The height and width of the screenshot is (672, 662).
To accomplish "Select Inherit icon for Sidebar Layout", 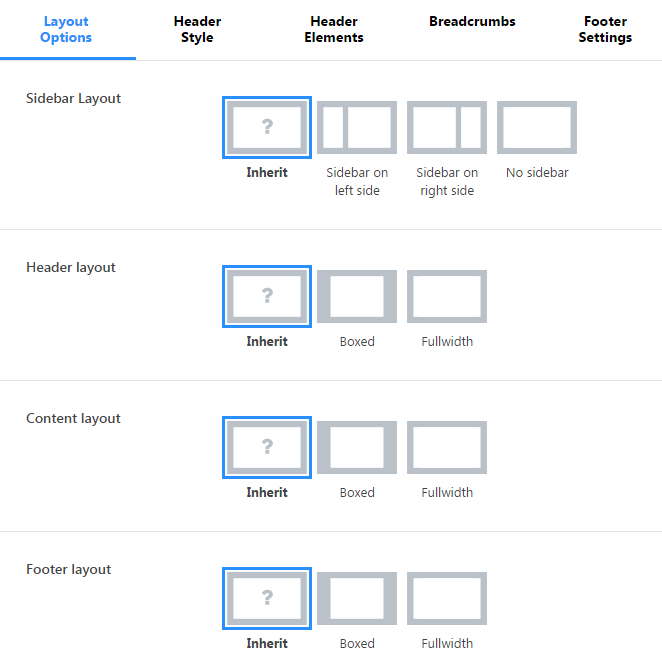I will pos(267,127).
